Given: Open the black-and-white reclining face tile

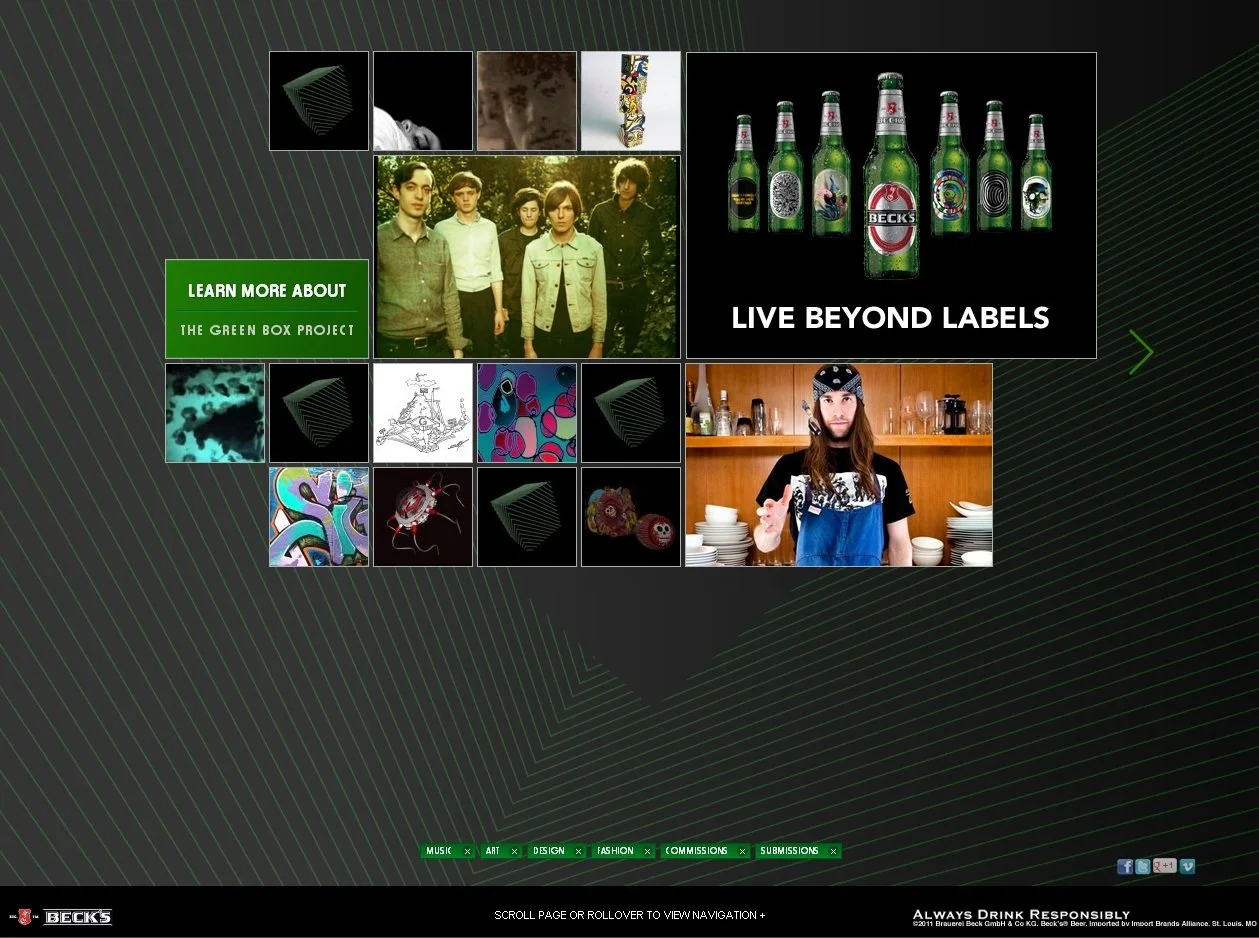Looking at the screenshot, I should (423, 101).
